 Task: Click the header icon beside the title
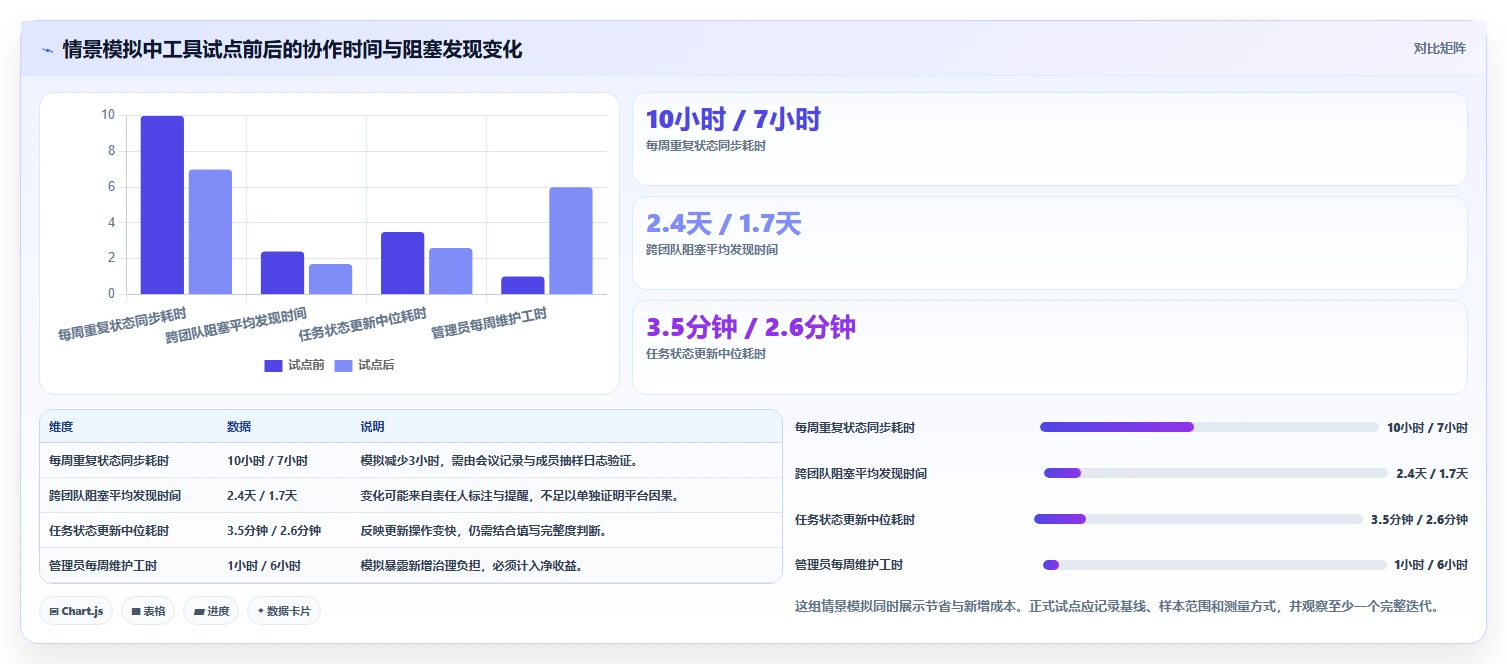tap(47, 50)
